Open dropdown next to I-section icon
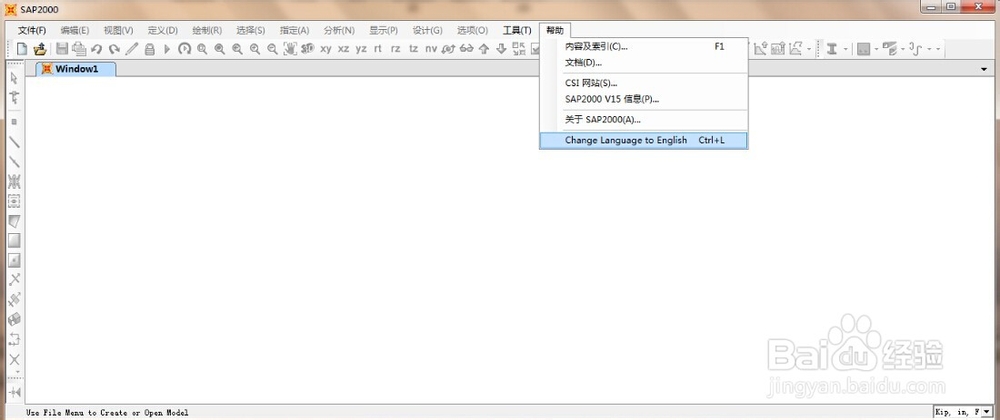This screenshot has height=420, width=1000. [846, 48]
